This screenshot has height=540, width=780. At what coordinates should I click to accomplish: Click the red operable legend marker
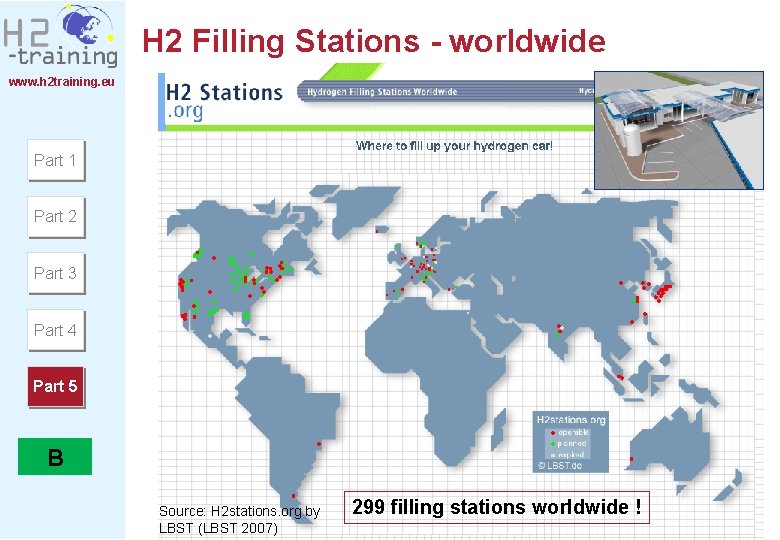point(553,433)
